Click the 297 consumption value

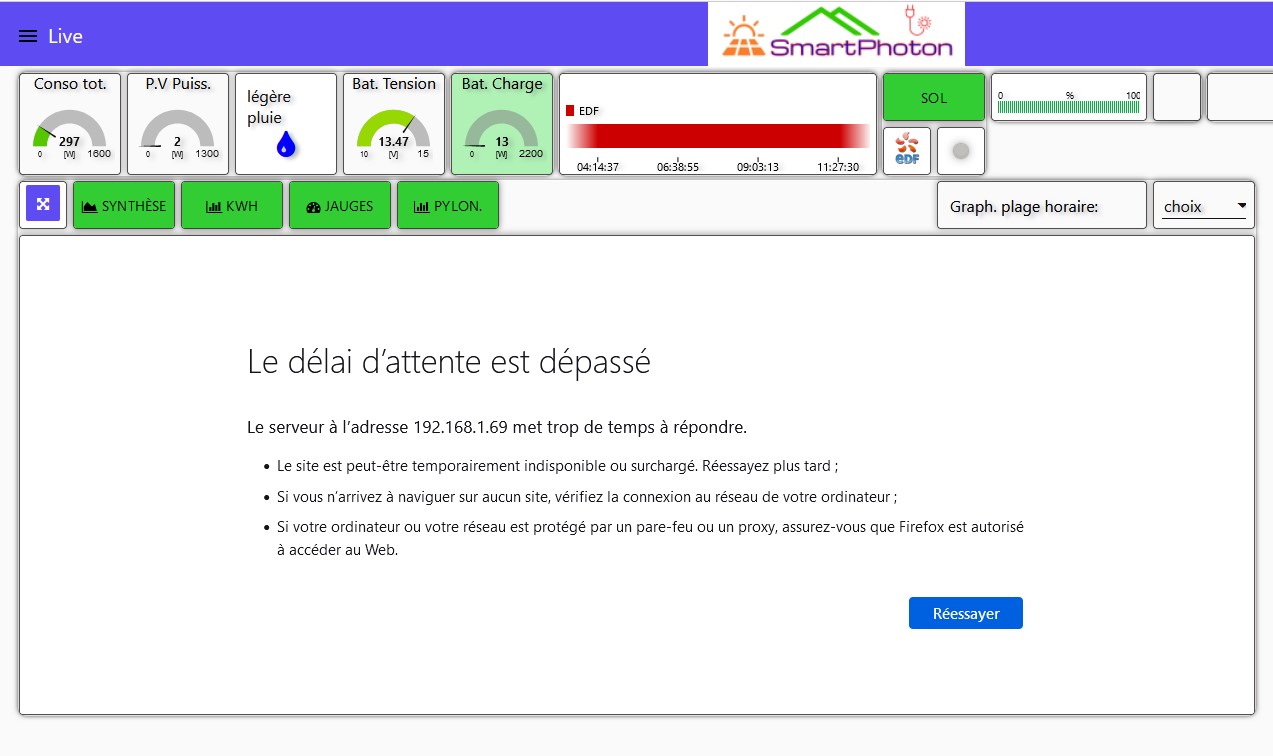pos(69,142)
